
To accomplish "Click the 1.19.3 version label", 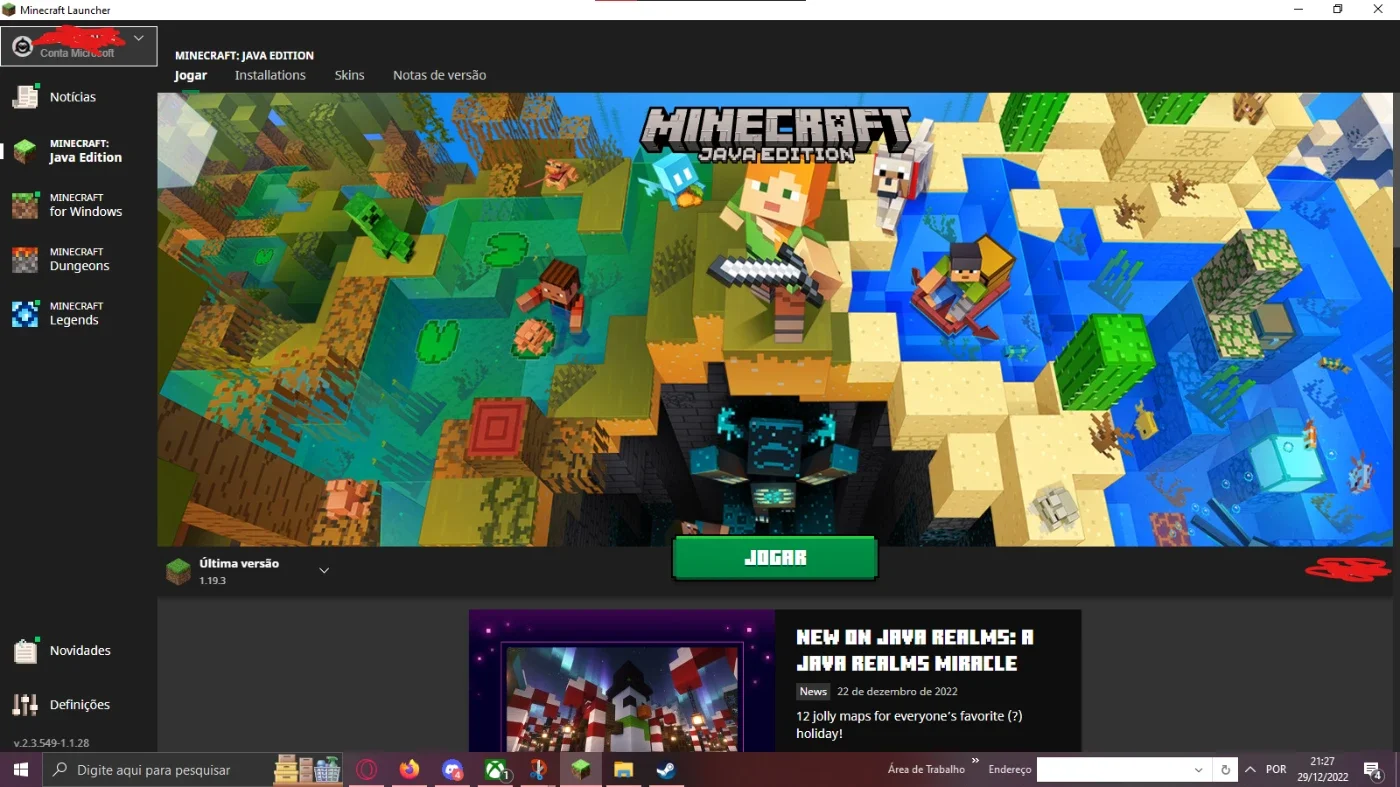I will click(212, 581).
